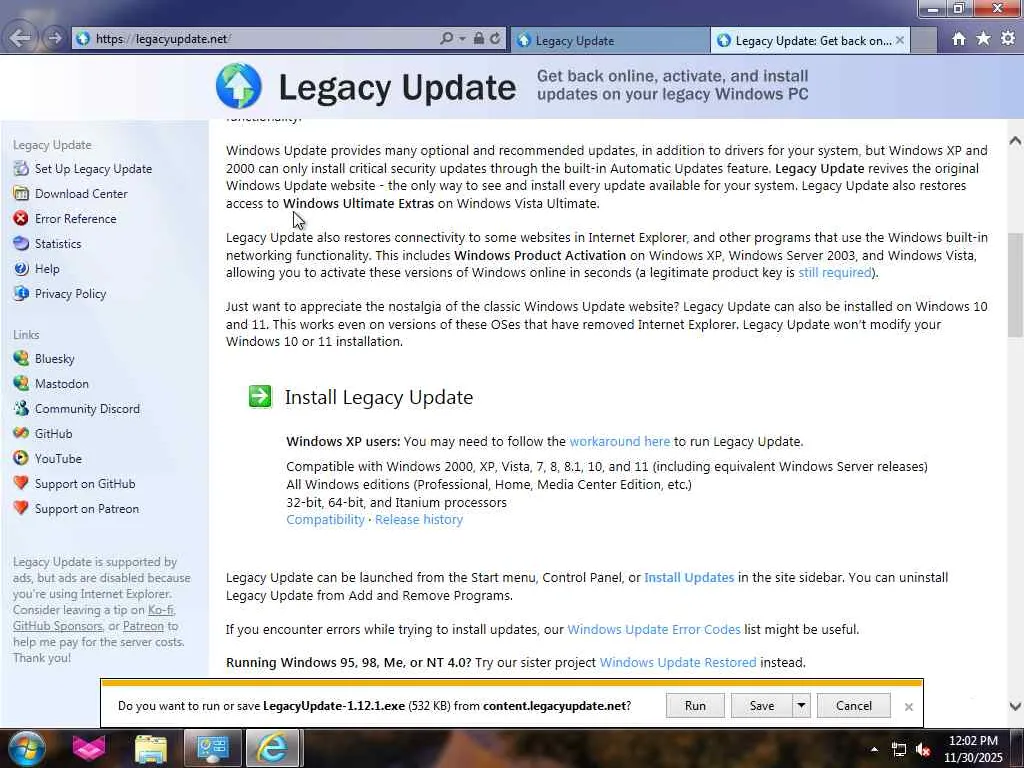Click the Support on Patreon heart icon

click(21, 508)
